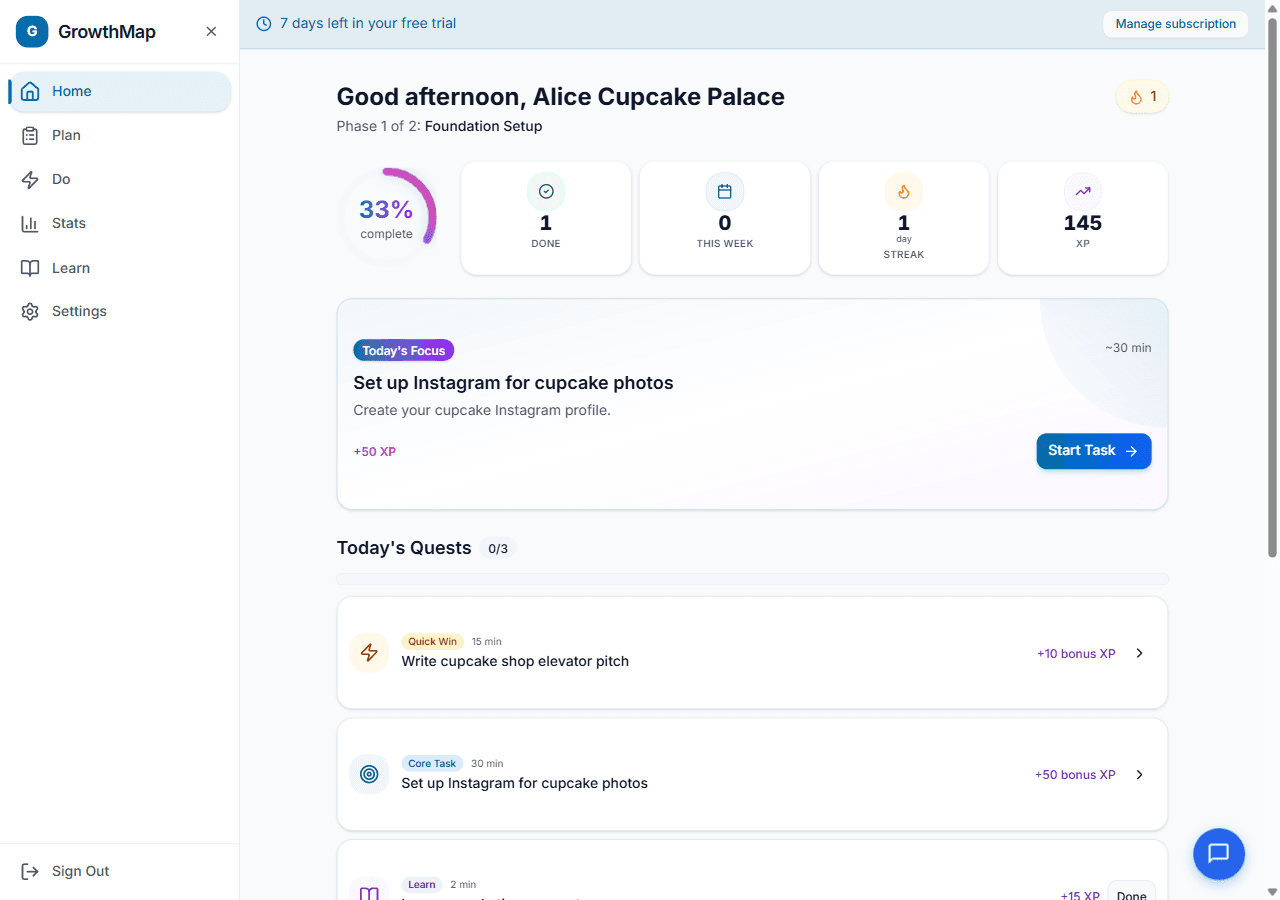Click the trending arrow icon in XP card
Viewport: 1280px width, 900px height.
coord(1083,191)
